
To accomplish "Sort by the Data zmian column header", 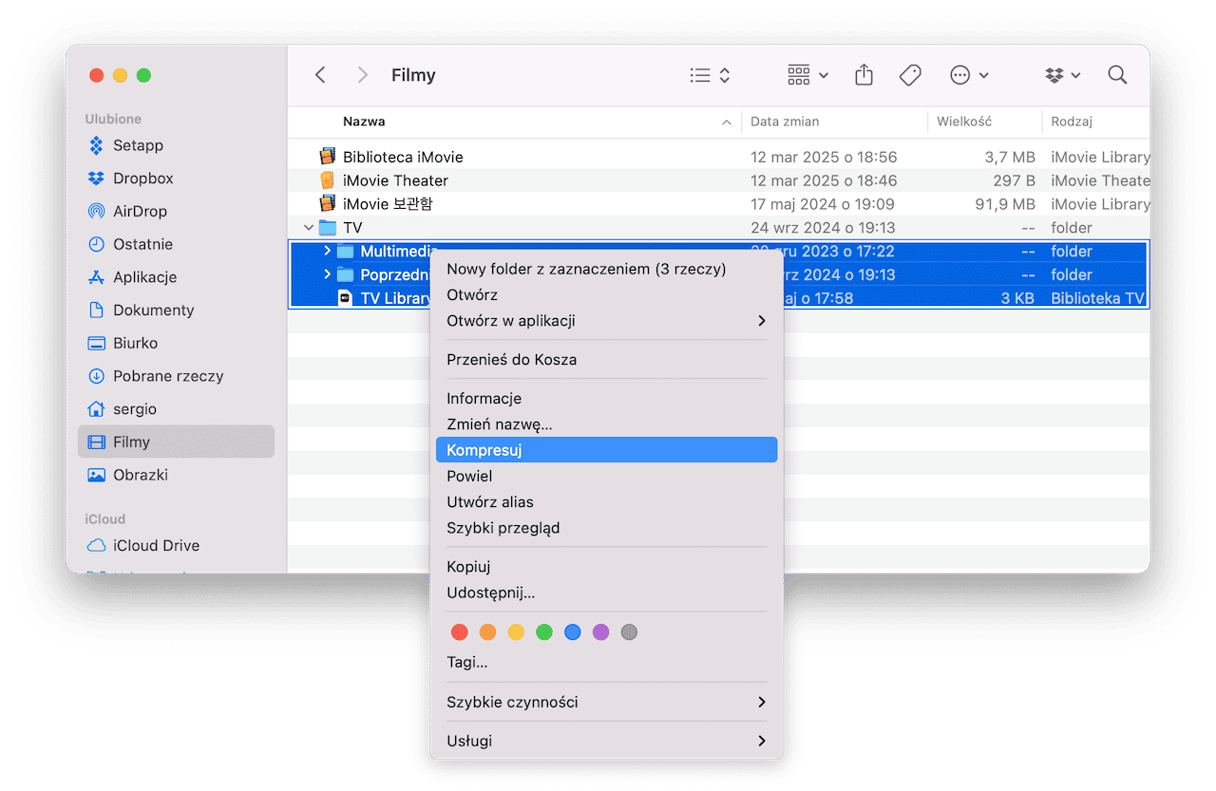I will 785,121.
